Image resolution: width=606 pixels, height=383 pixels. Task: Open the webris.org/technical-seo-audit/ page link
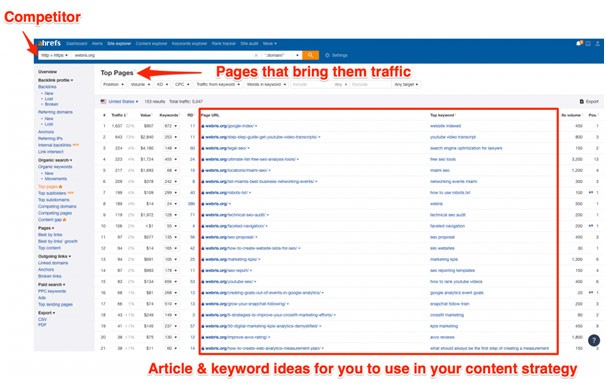click(235, 215)
